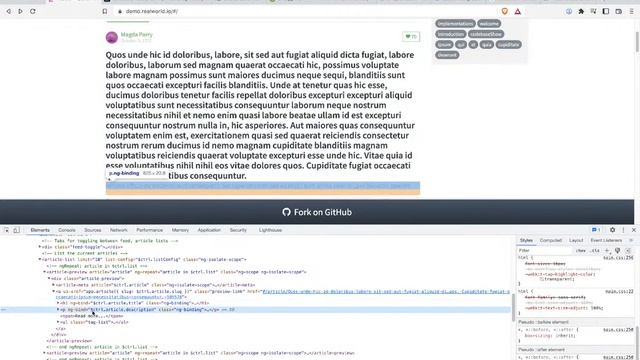Go back with browser back arrow

pos(9,11)
